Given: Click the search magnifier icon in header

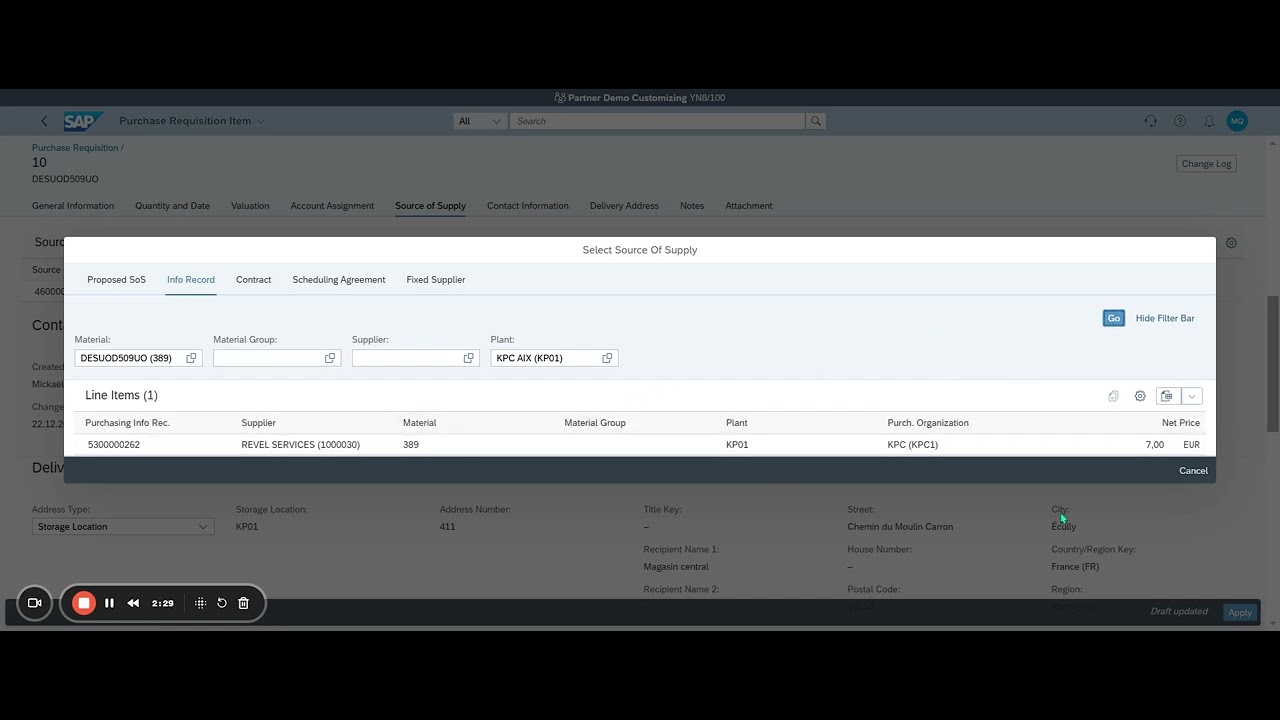Looking at the screenshot, I should click(x=816, y=121).
